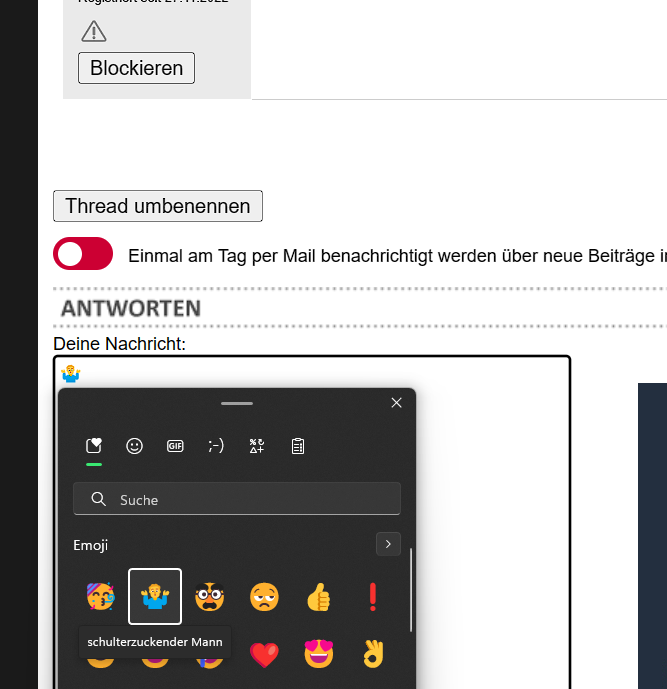Open the GIF tab in emoji panel
The image size is (667, 689).
click(x=175, y=446)
